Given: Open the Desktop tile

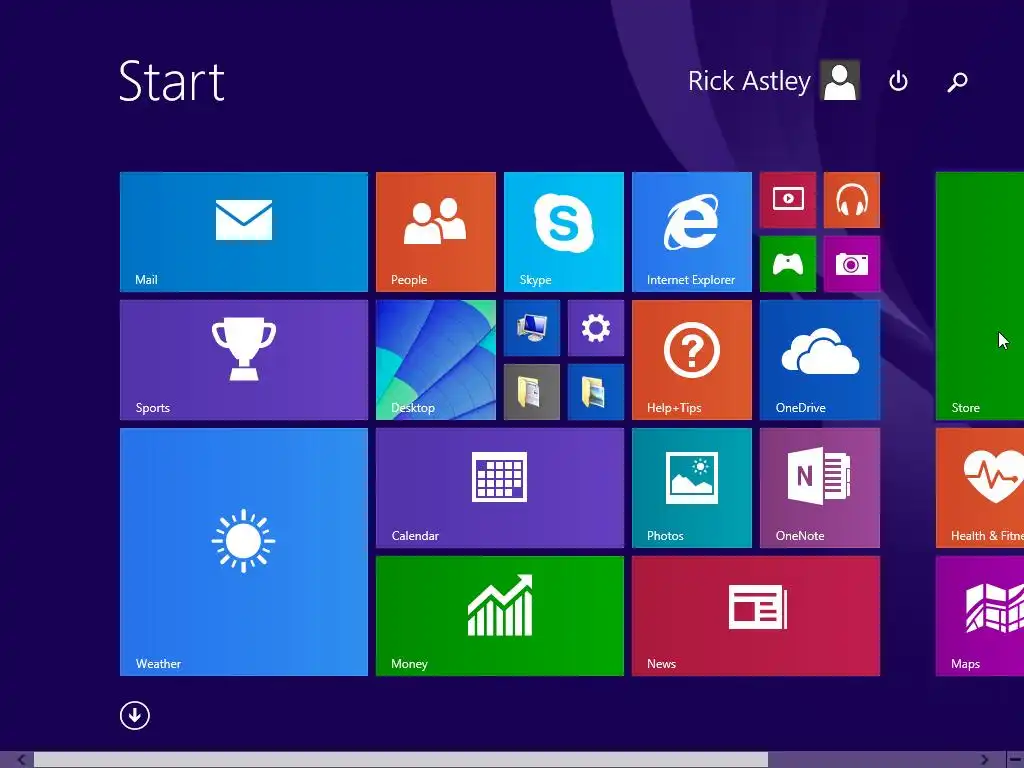Looking at the screenshot, I should click(436, 360).
